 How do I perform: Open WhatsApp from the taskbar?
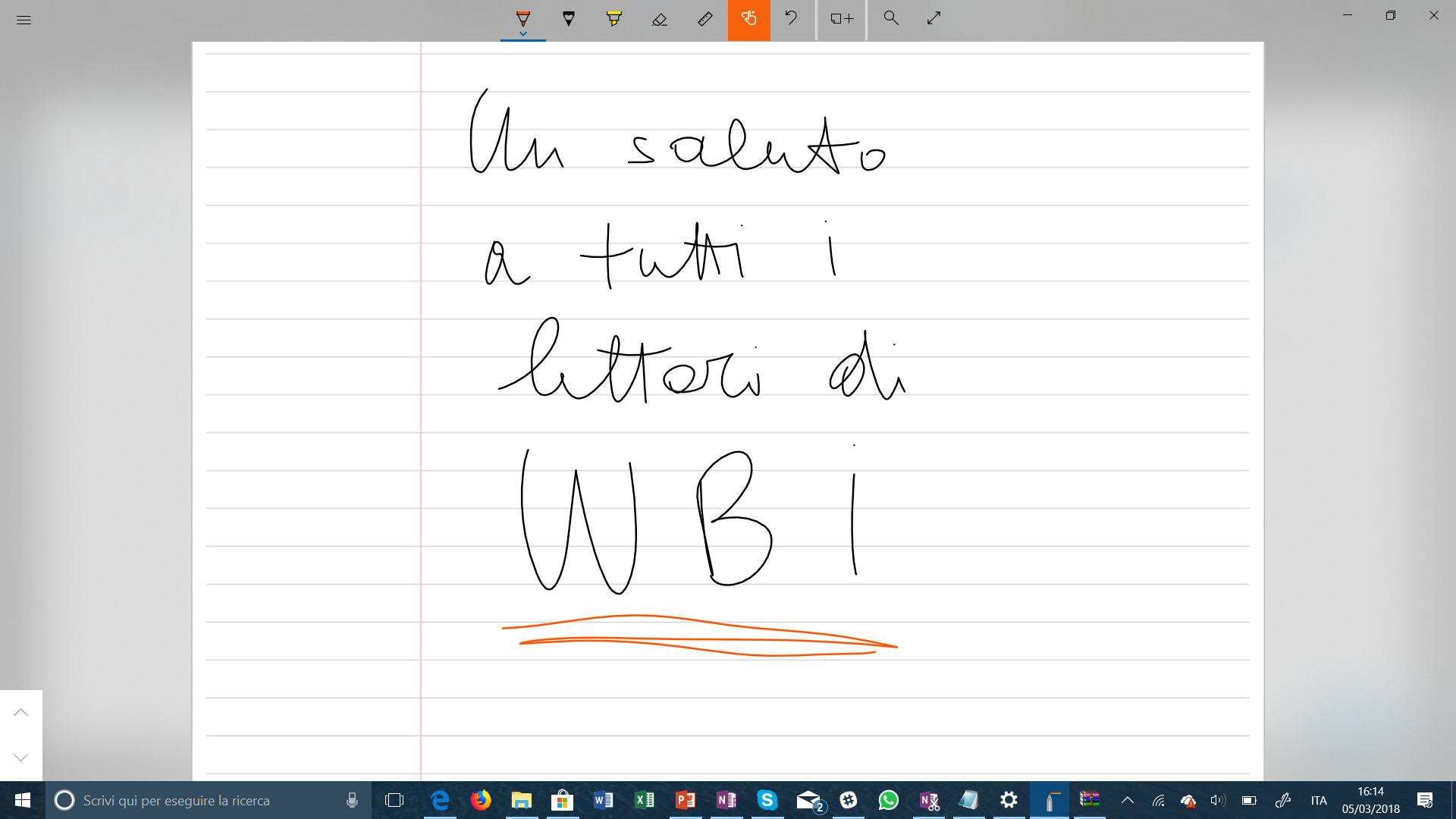click(889, 800)
